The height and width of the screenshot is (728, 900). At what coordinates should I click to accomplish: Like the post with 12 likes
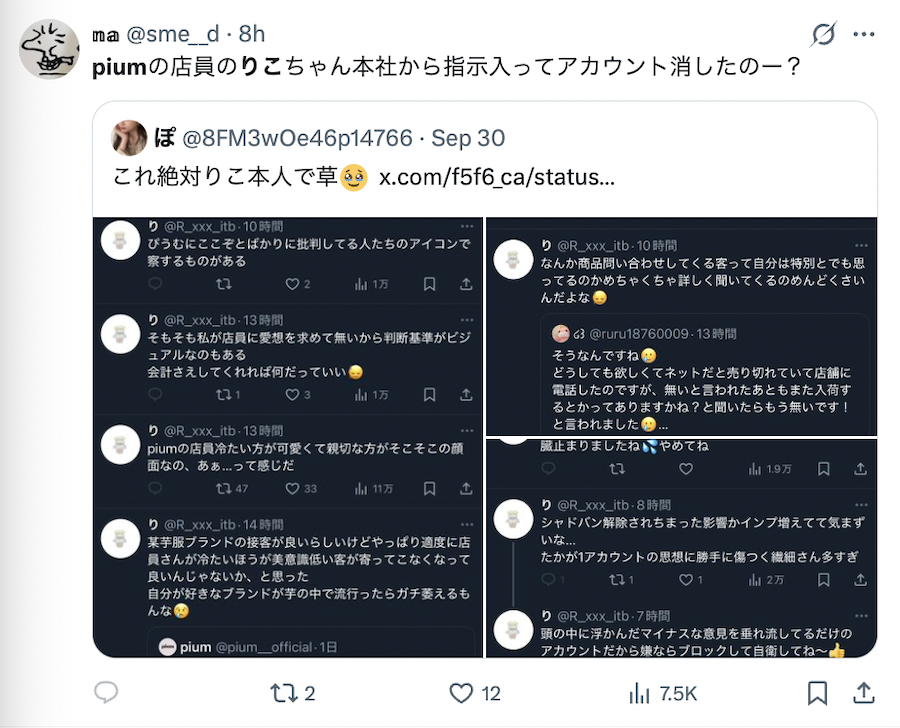pyautogui.click(x=461, y=693)
